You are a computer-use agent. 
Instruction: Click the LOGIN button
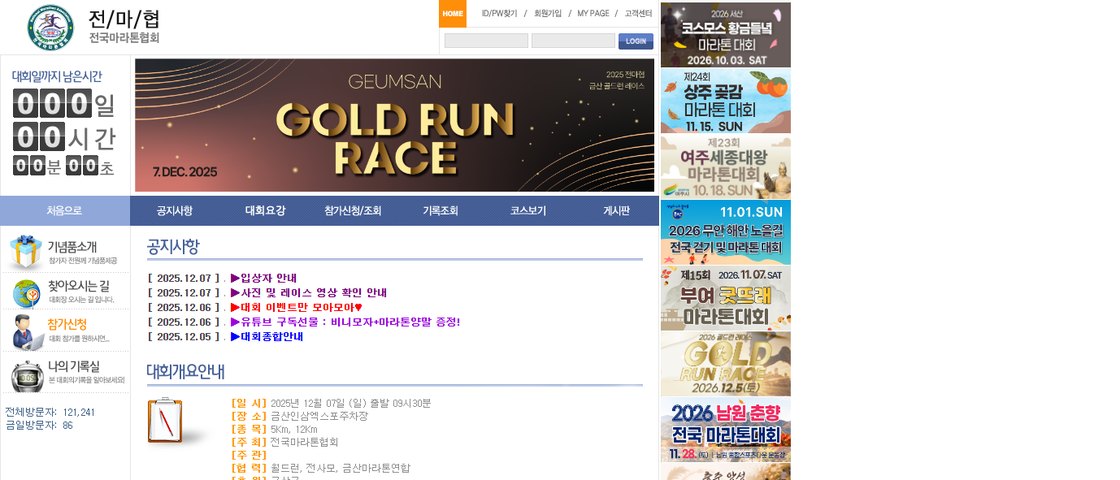[636, 41]
